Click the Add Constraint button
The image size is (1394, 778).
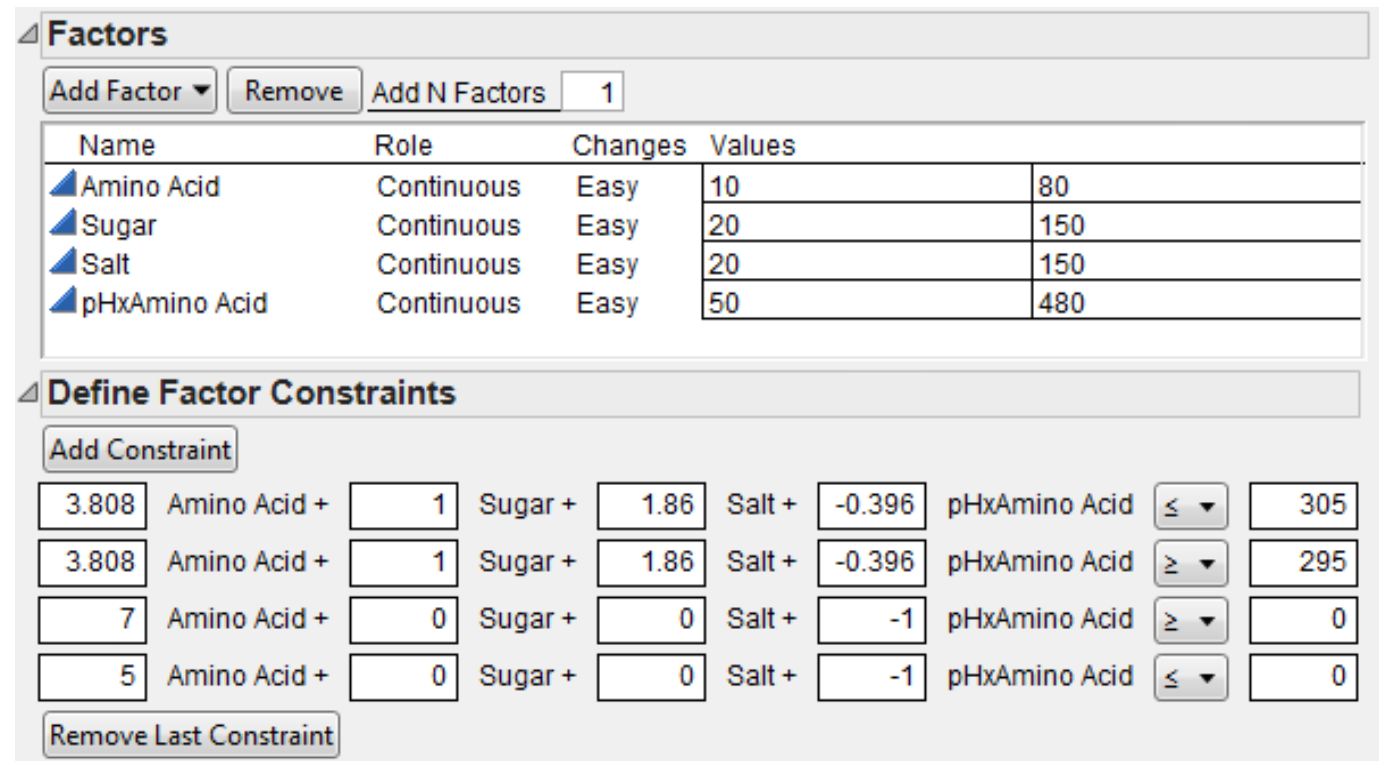(x=140, y=449)
